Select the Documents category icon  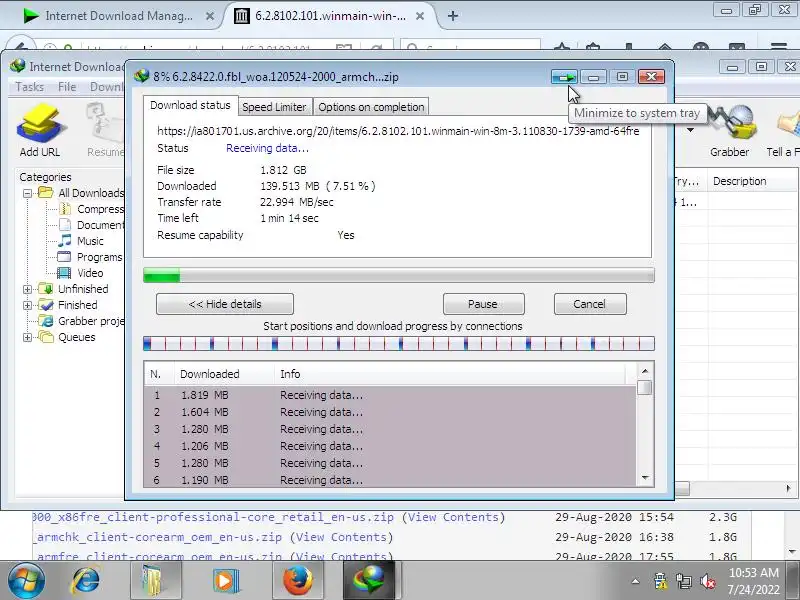[65, 224]
